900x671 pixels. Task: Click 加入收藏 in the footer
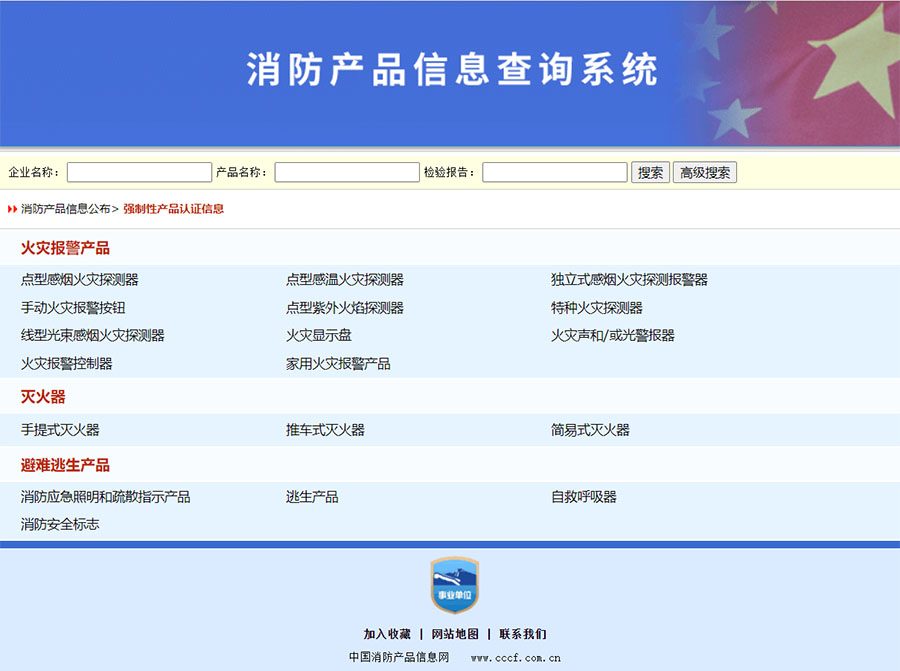387,634
